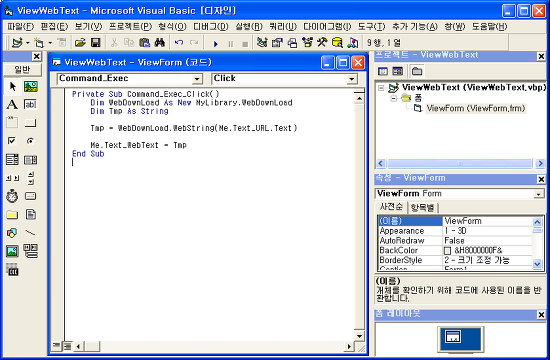Select the CommandButton control tool
The image size is (550, 360).
tap(31, 122)
